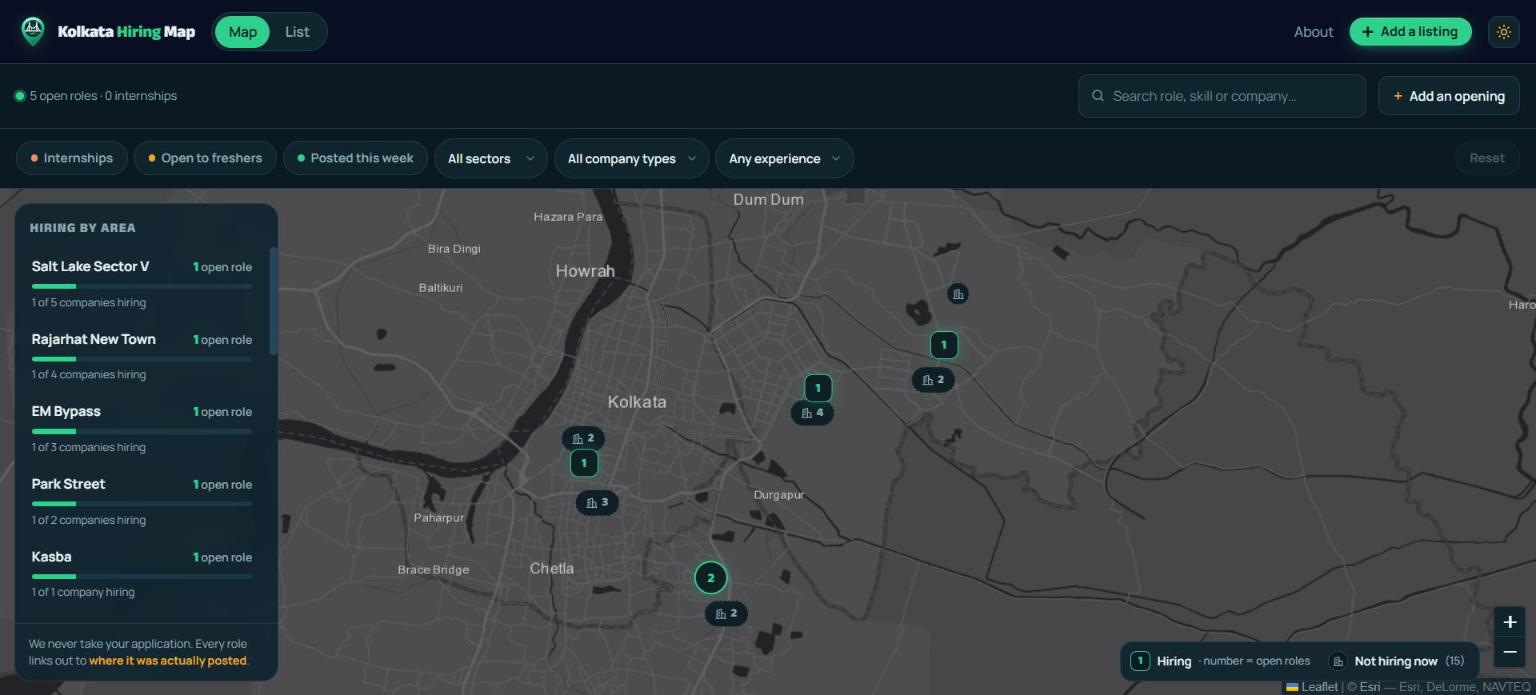1536x695 pixels.
Task: Click the Salt Lake Sector V progress bar
Action: pos(142,286)
